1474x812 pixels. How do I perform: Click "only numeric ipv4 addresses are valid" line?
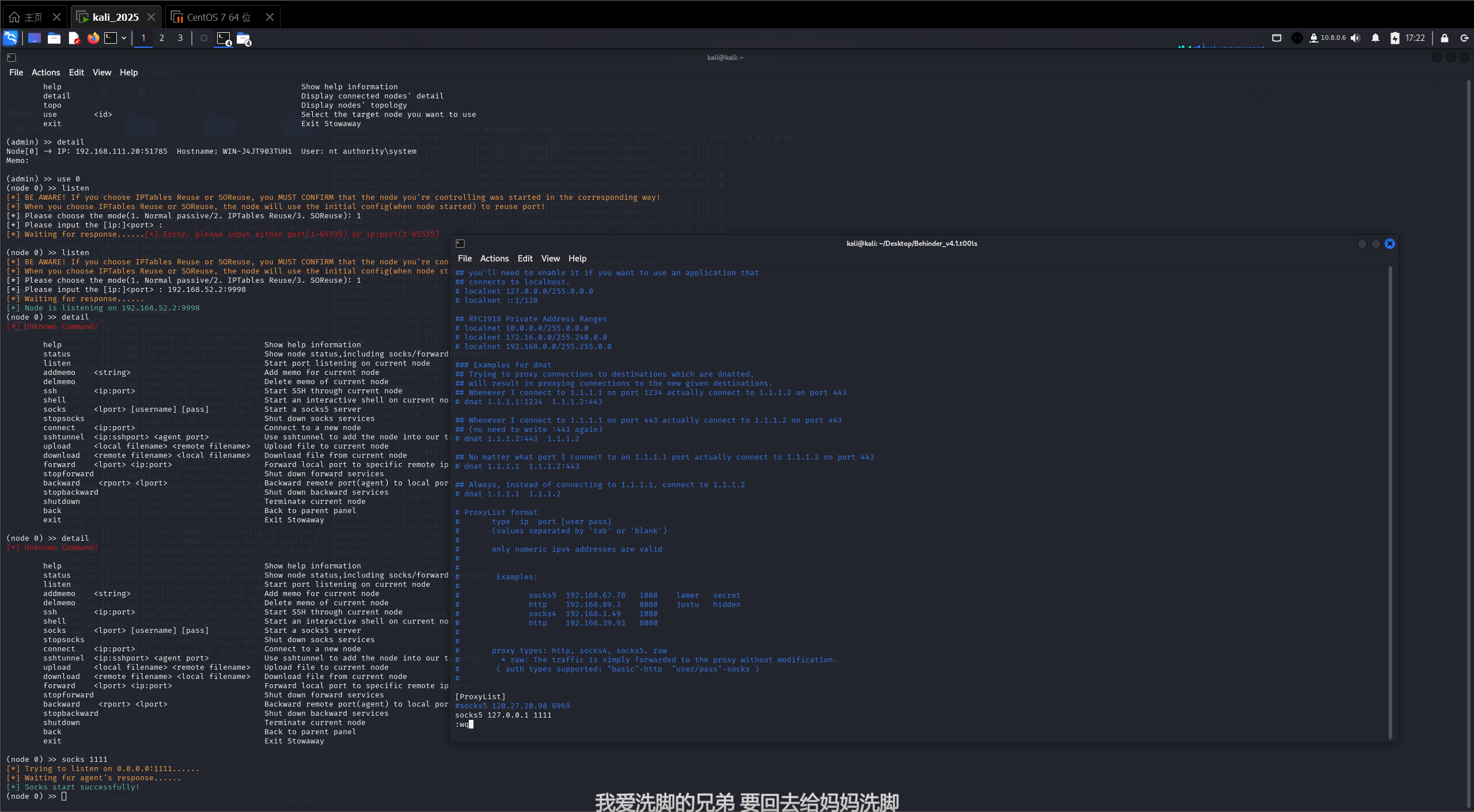coord(577,549)
